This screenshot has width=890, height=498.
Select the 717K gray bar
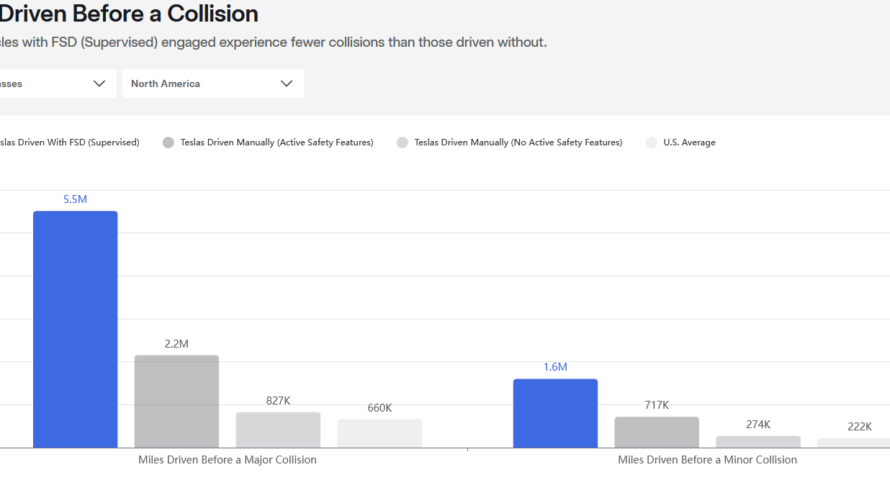[657, 432]
